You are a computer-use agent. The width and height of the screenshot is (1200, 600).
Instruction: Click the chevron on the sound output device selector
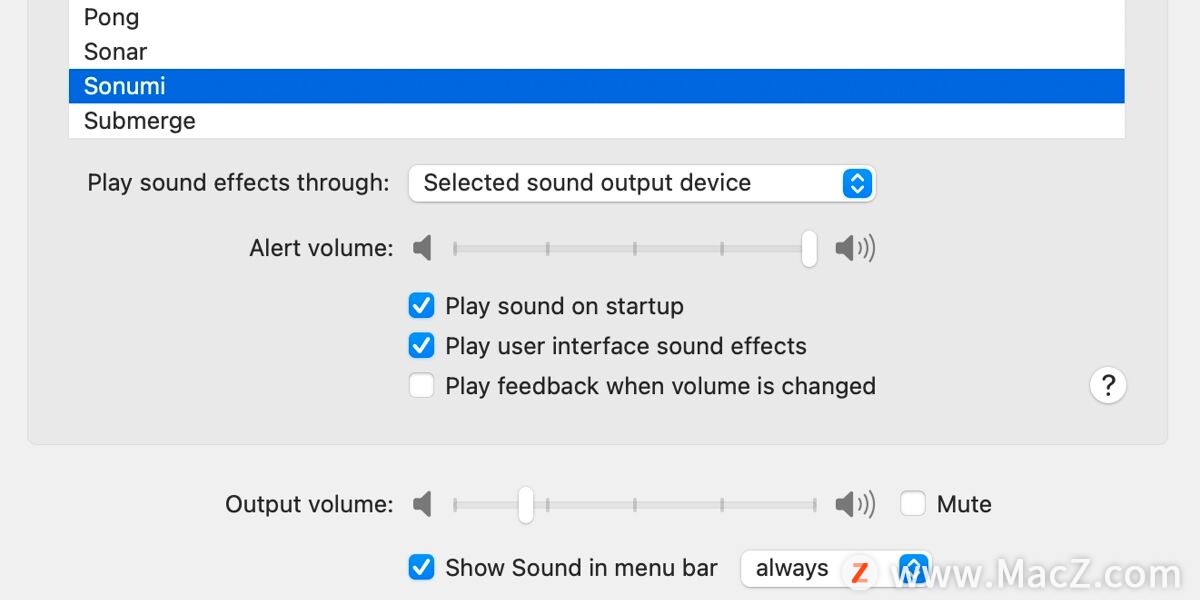[x=856, y=183]
